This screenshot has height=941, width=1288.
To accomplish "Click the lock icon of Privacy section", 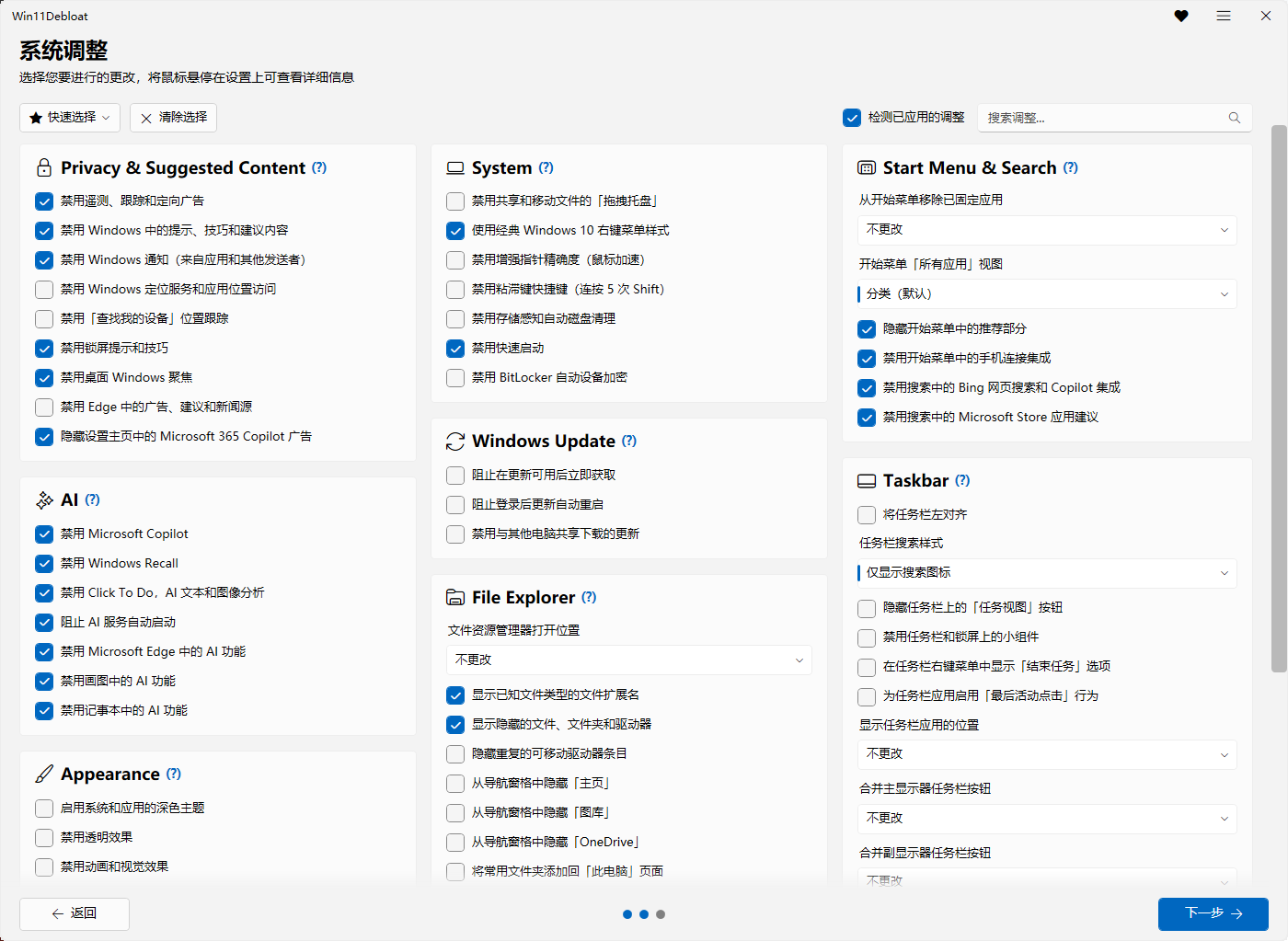I will pos(44,167).
